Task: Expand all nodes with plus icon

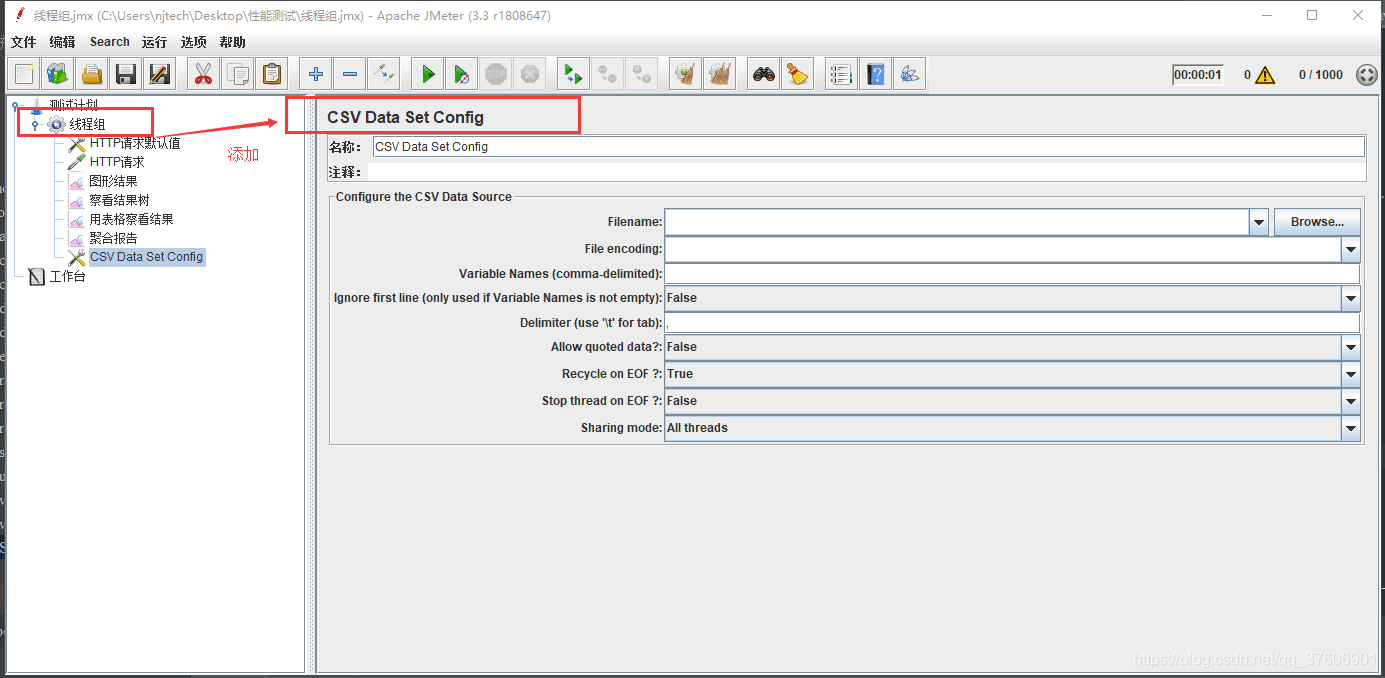Action: 316,74
